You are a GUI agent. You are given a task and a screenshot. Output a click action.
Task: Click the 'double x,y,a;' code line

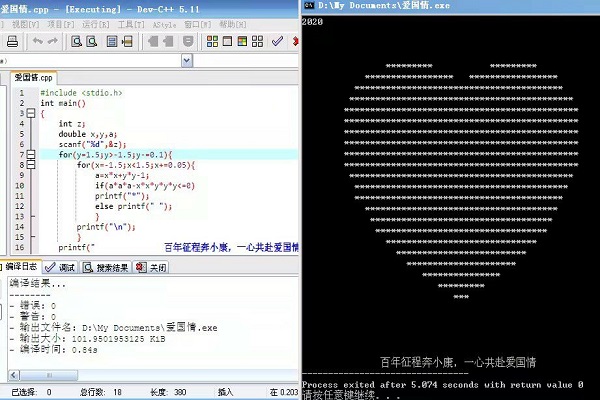(x=88, y=134)
